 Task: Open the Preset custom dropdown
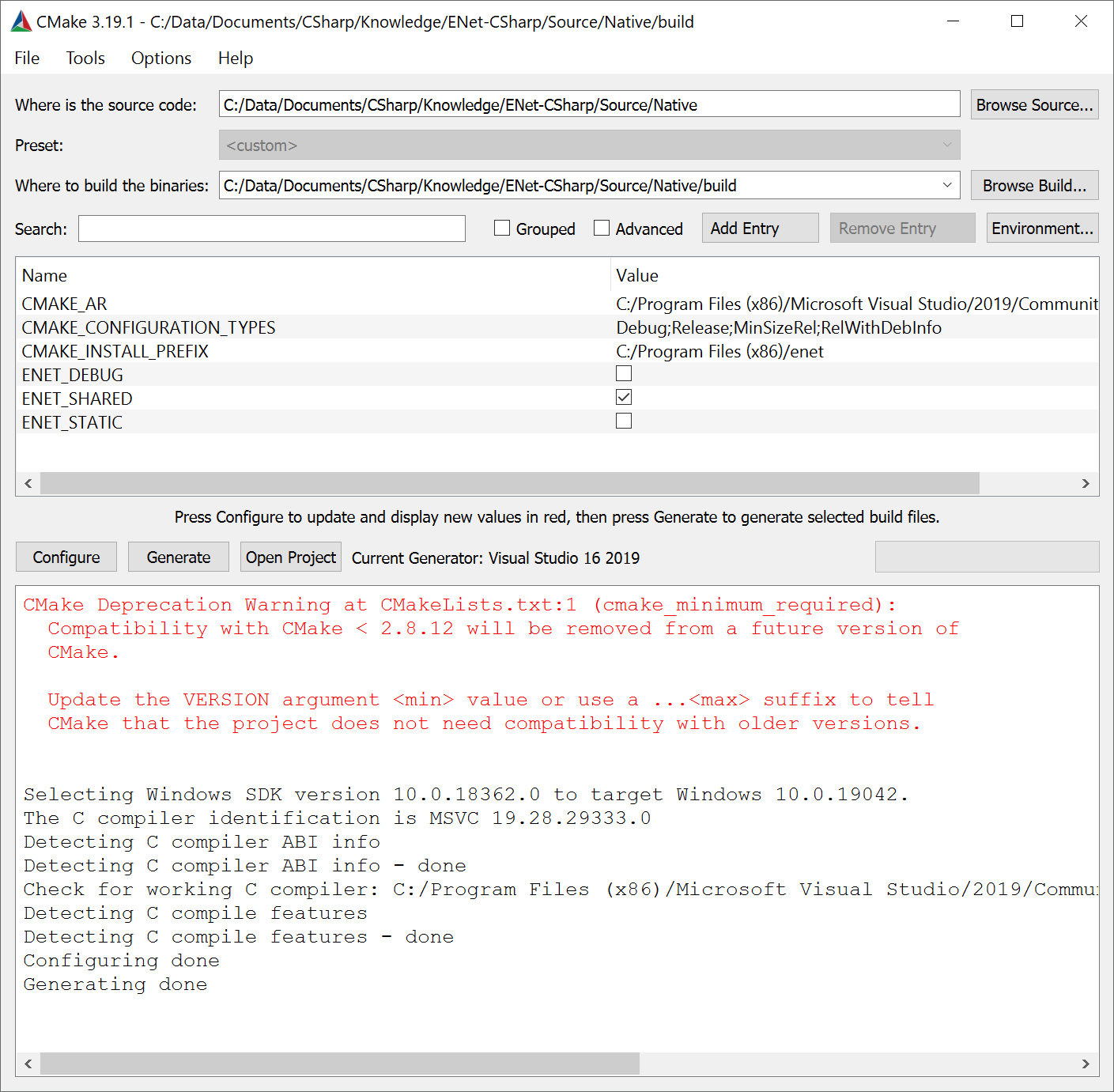click(x=589, y=145)
